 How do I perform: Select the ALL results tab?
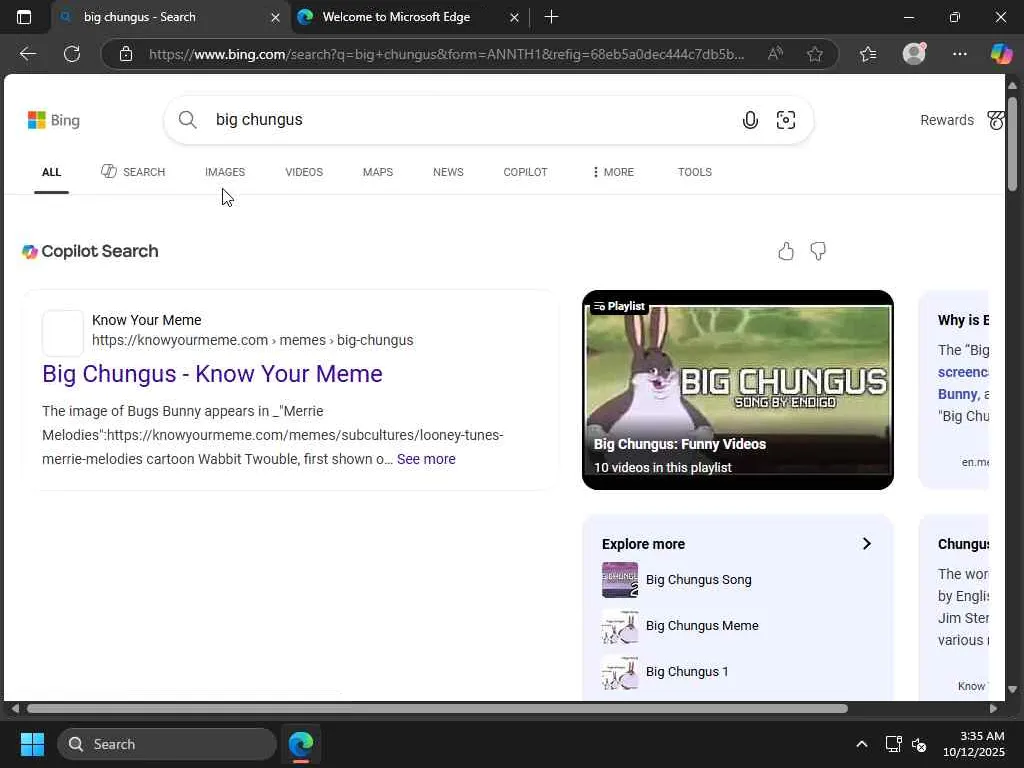click(52, 172)
